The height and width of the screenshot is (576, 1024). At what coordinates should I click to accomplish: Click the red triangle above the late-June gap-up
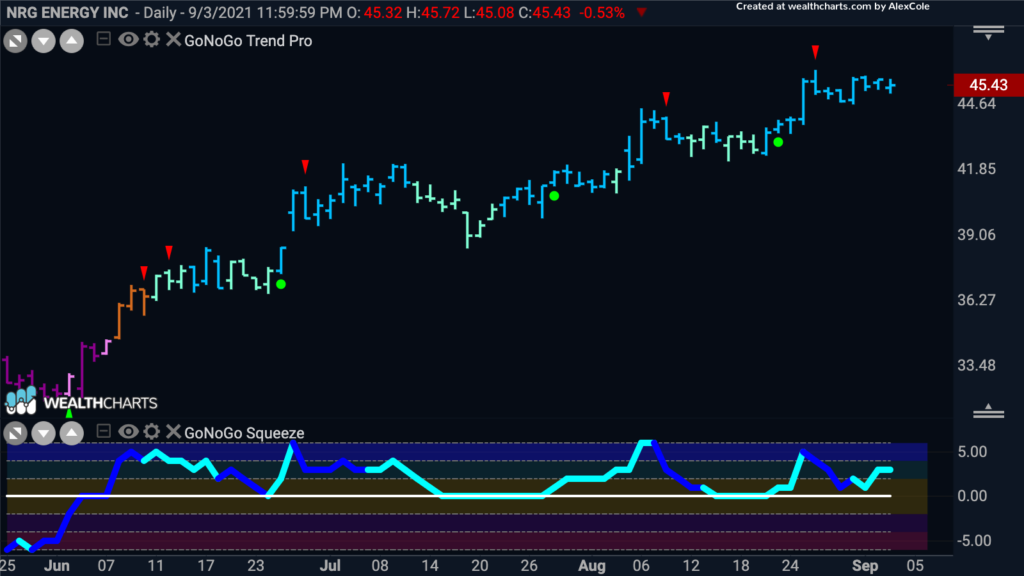click(x=305, y=167)
